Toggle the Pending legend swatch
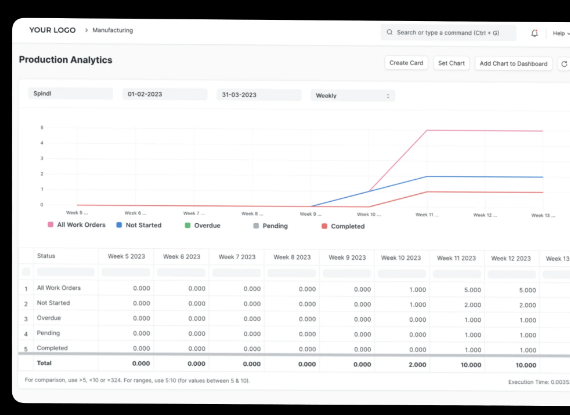Screen dimensions: 570x415 256,226
